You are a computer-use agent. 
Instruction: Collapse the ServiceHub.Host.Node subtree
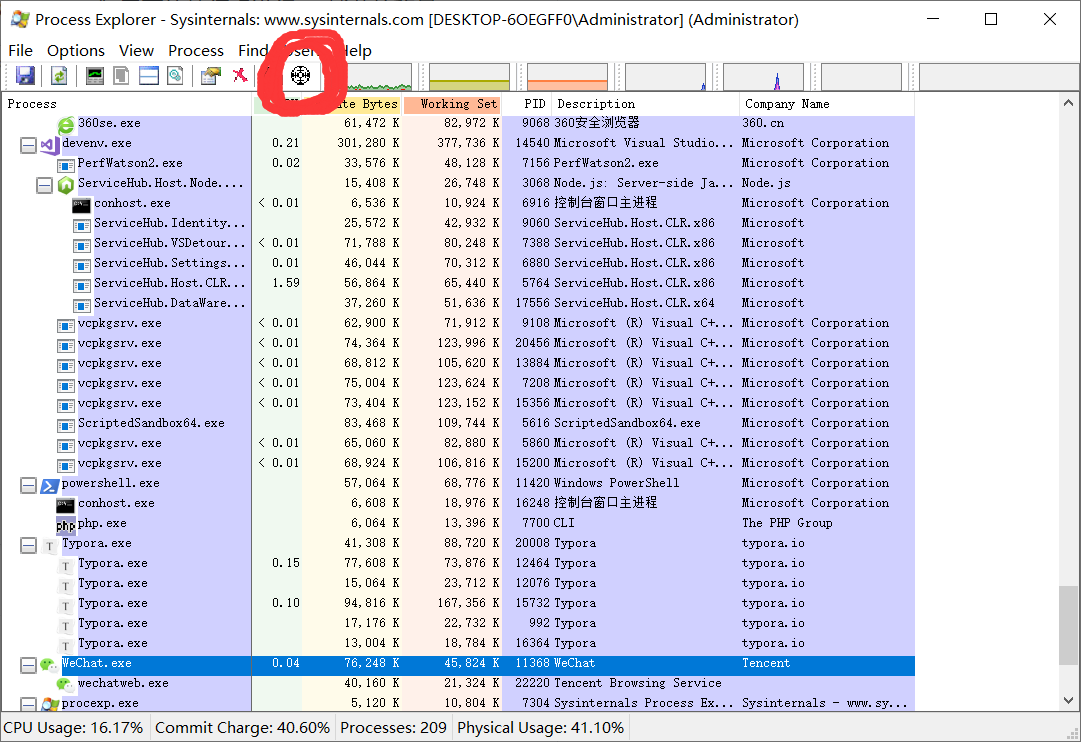coord(44,185)
